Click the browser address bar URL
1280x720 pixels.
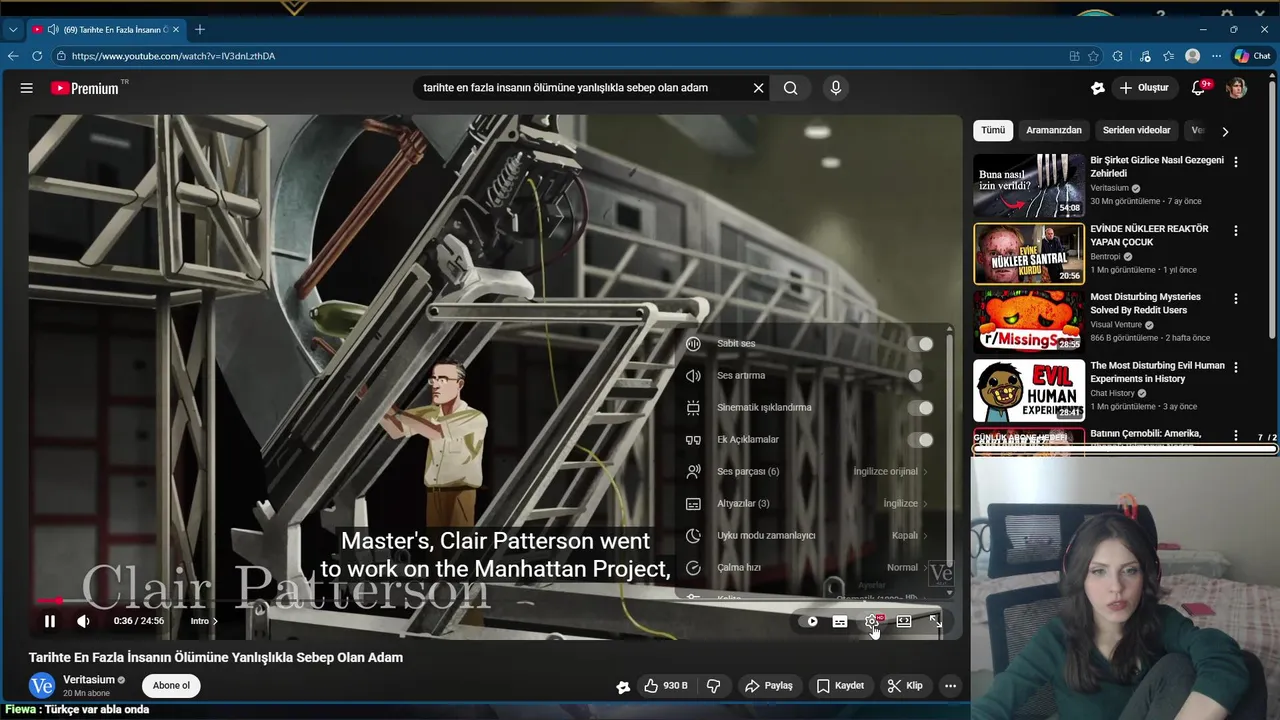coord(173,56)
